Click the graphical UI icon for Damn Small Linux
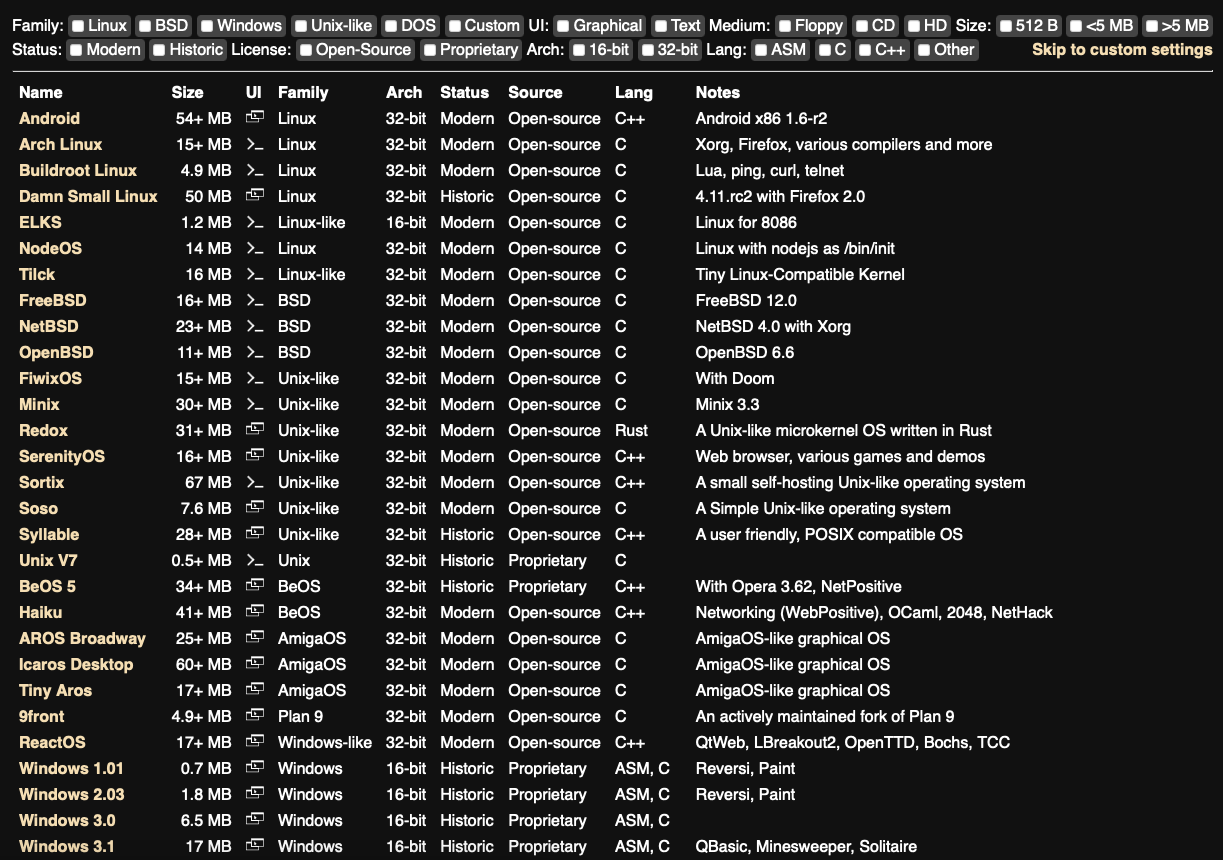Image resolution: width=1223 pixels, height=860 pixels. (255, 196)
